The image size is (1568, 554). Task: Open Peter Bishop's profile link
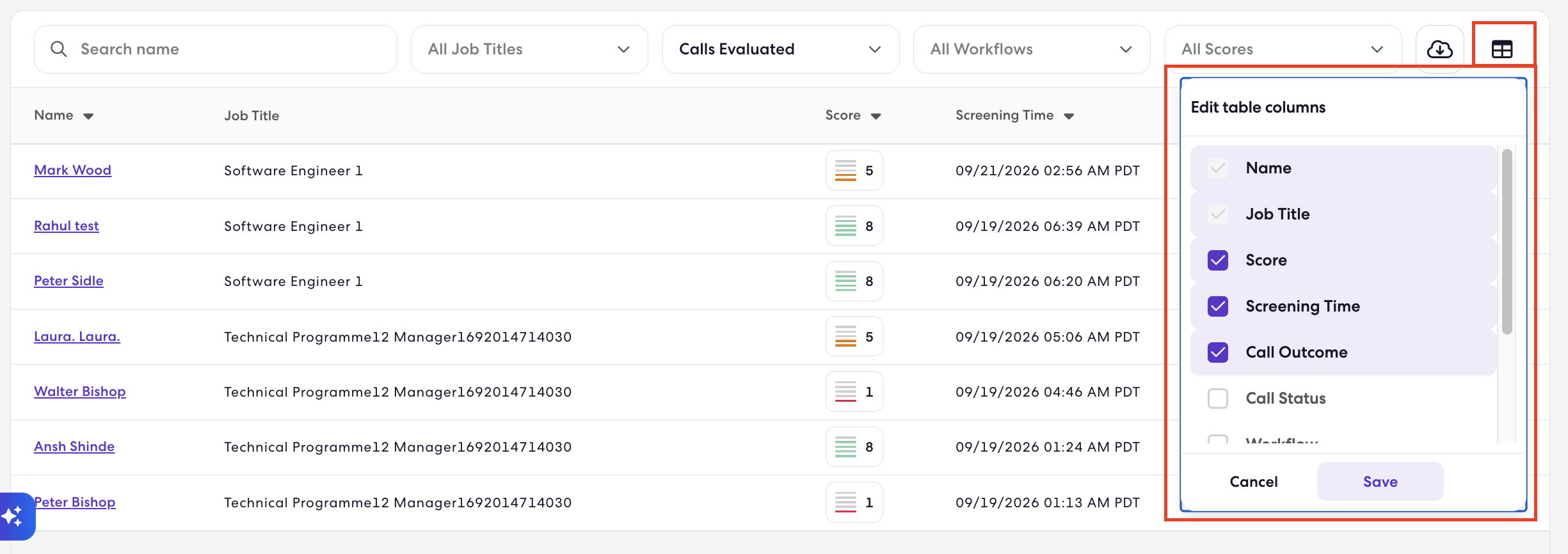pos(76,502)
